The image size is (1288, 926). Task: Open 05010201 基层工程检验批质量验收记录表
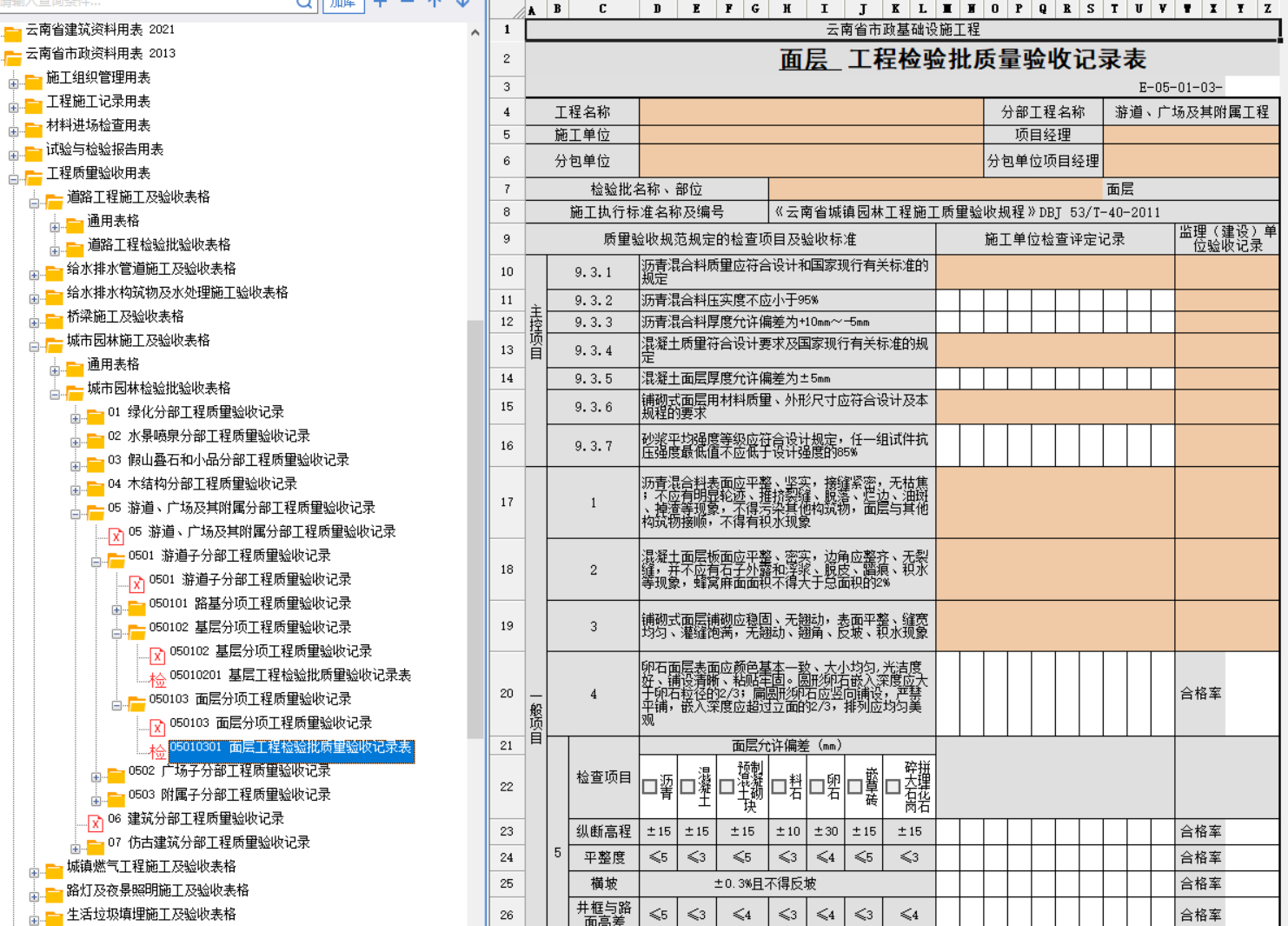point(290,676)
